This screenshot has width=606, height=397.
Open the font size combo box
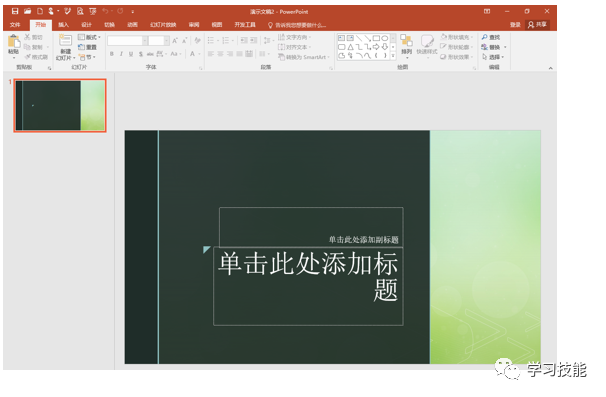pos(159,41)
